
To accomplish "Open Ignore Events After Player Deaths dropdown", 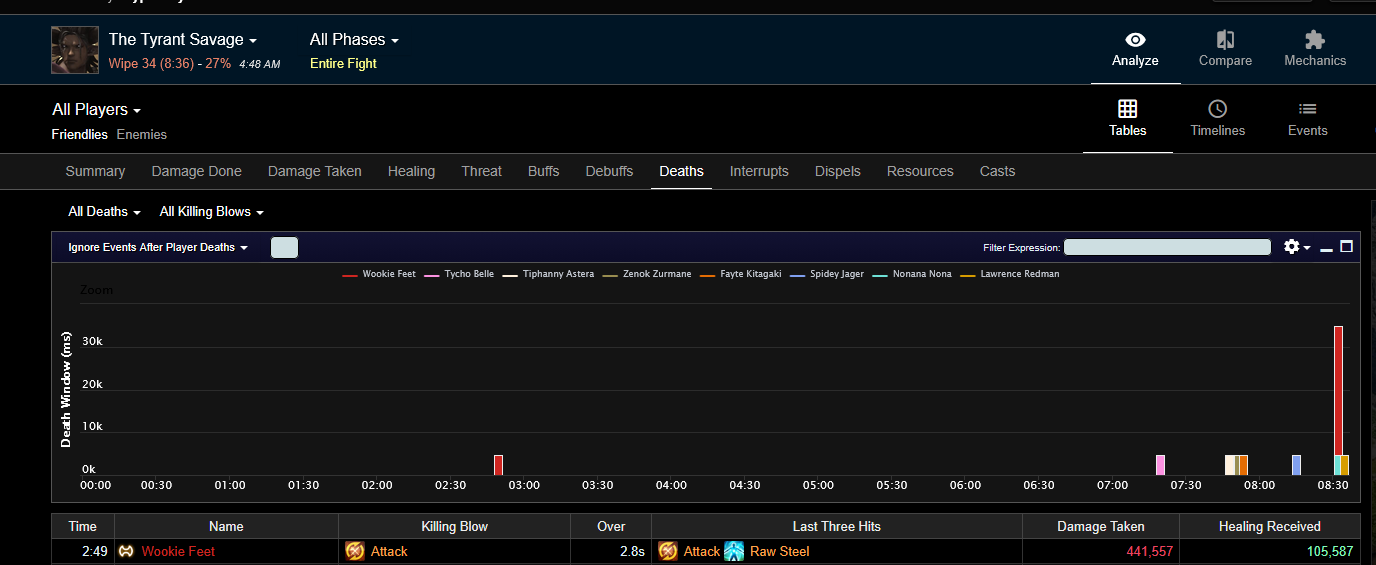I will pyautogui.click(x=158, y=247).
